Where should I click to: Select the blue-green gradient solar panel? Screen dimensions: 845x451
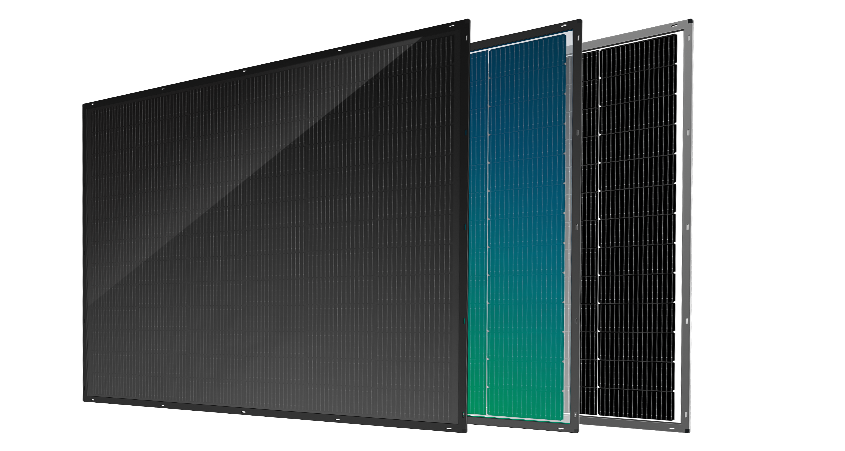tap(524, 226)
